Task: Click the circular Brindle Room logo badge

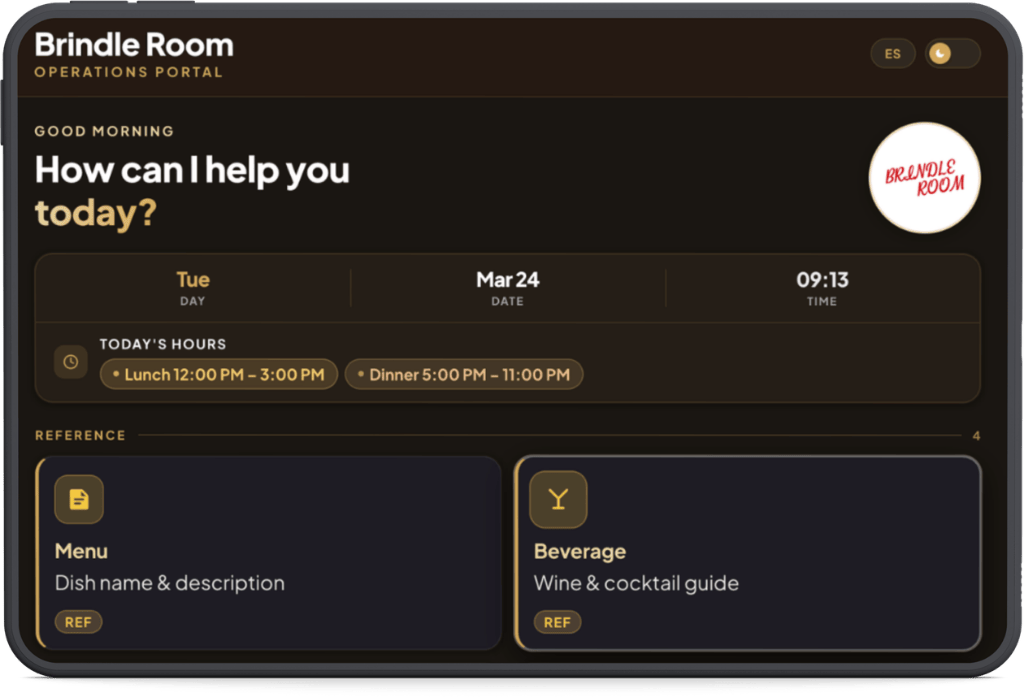Action: [x=924, y=178]
